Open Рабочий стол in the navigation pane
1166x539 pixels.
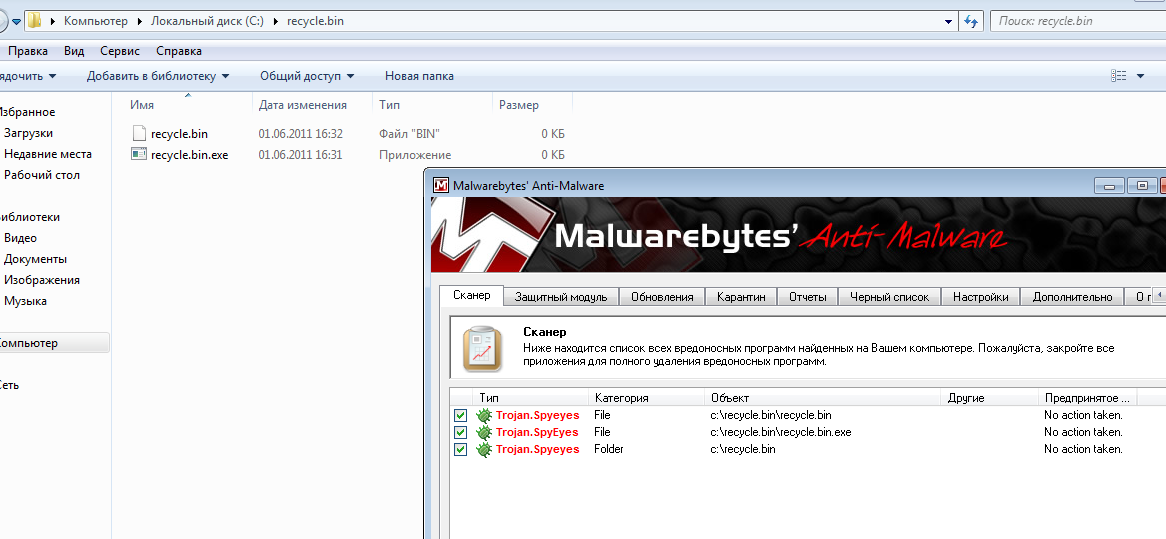point(42,175)
